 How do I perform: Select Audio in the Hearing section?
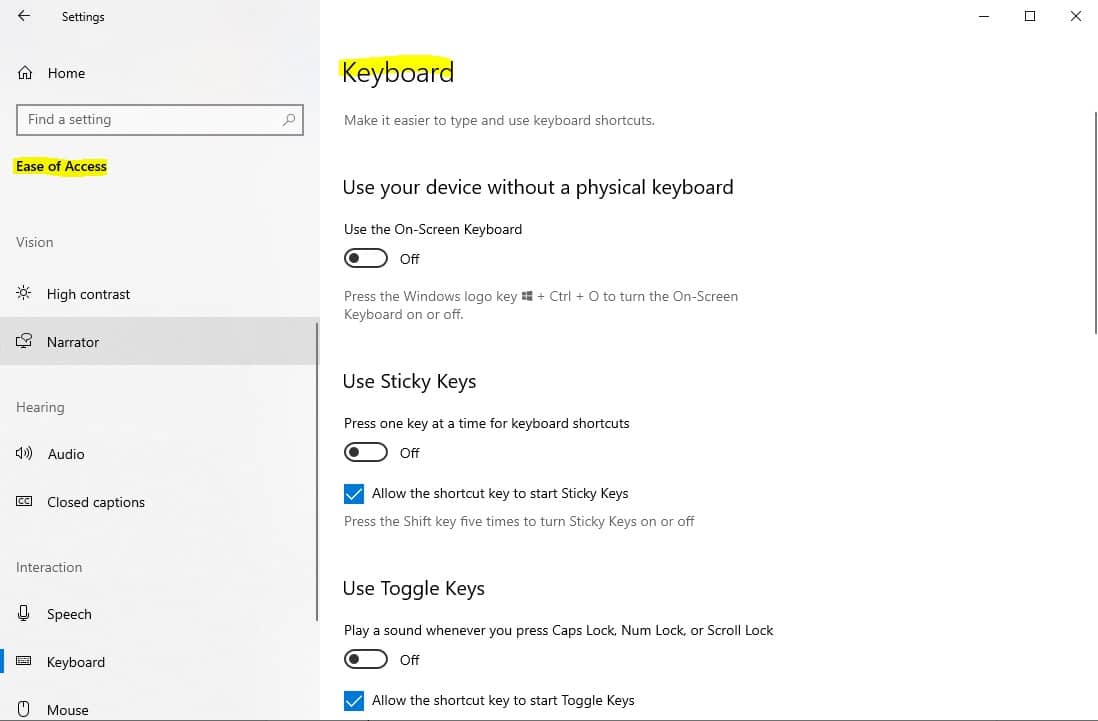tap(66, 453)
